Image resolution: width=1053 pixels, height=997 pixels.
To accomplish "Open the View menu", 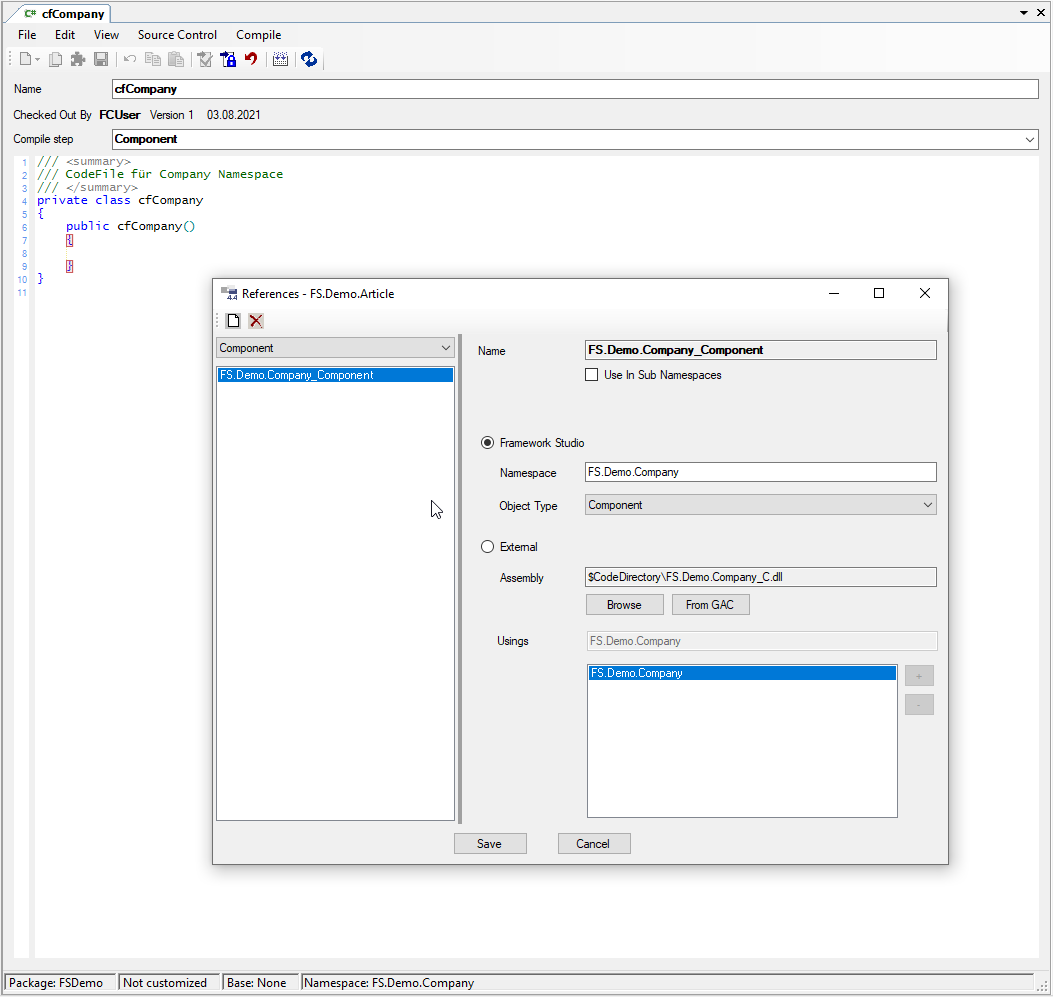I will (x=106, y=35).
